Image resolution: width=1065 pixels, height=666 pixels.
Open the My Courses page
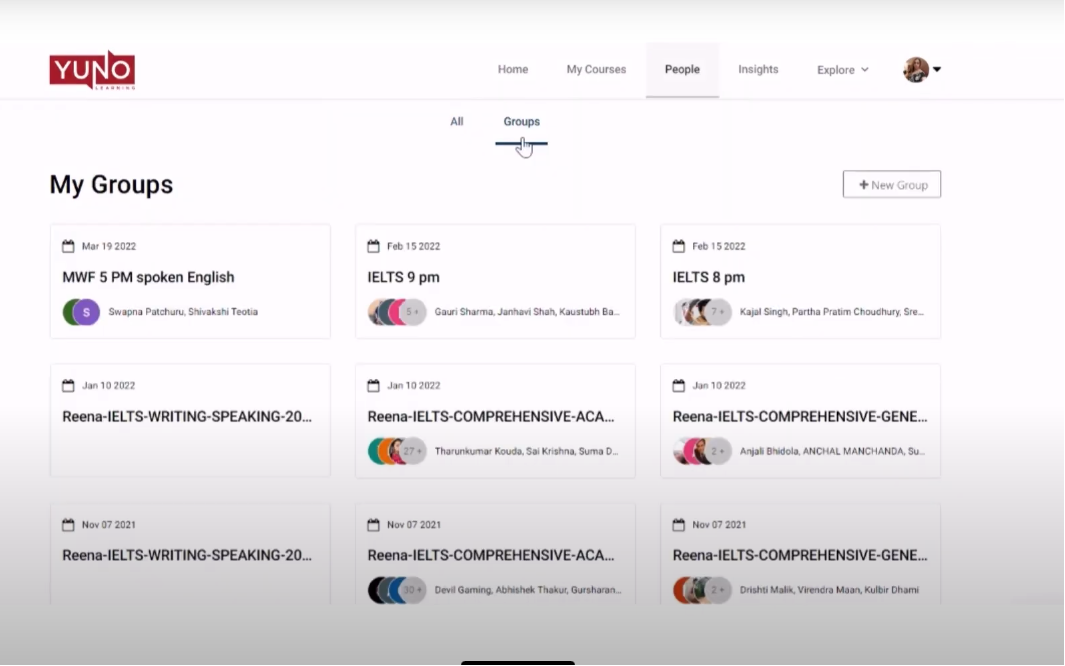[x=596, y=70]
